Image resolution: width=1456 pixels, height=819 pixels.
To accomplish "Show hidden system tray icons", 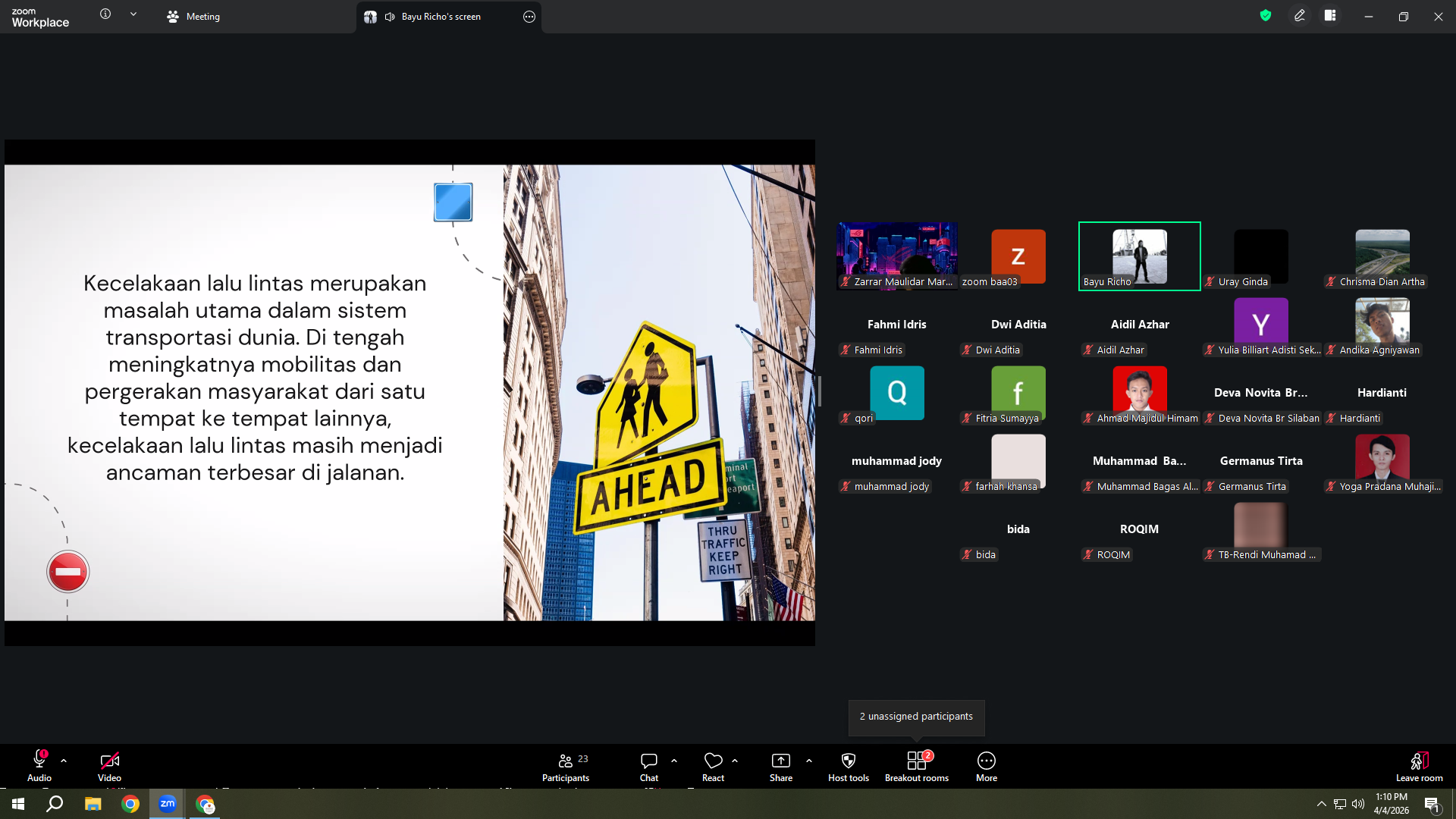I will pos(1322,804).
